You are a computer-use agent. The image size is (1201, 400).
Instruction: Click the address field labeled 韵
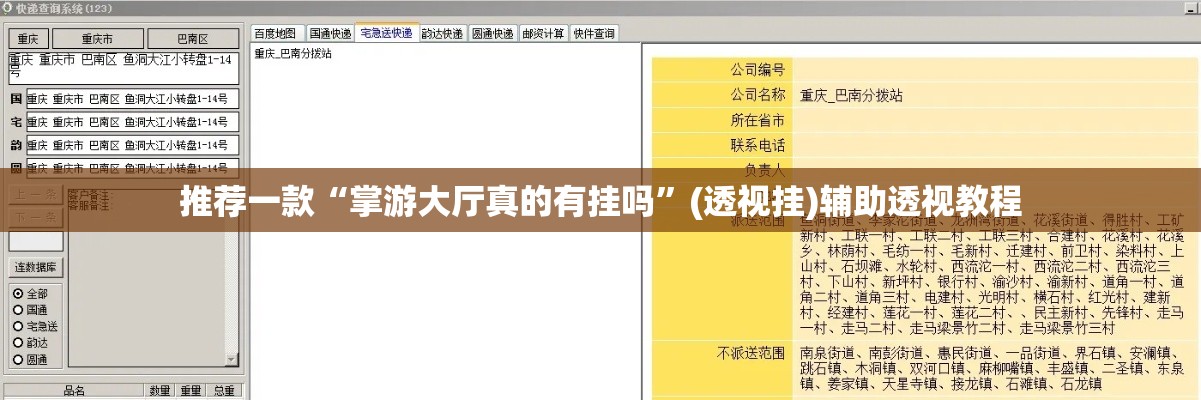coord(133,145)
